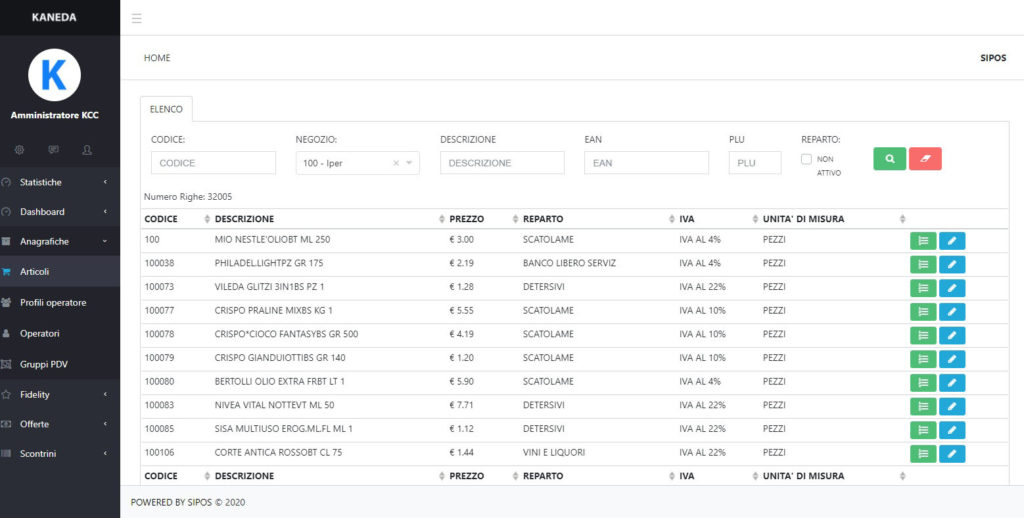Go to Gruppi PDV menu item
Screen dimensions: 1024x518
pyautogui.click(x=43, y=364)
